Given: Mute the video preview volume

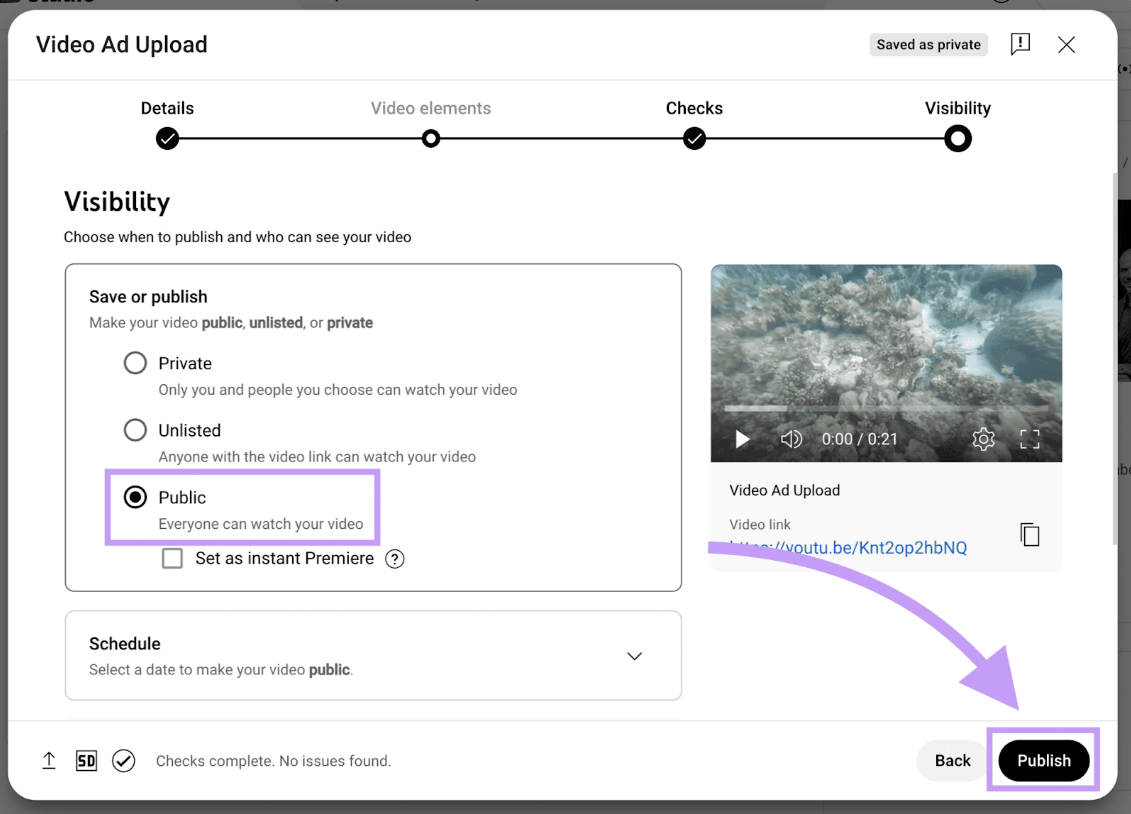Looking at the screenshot, I should click(x=791, y=439).
